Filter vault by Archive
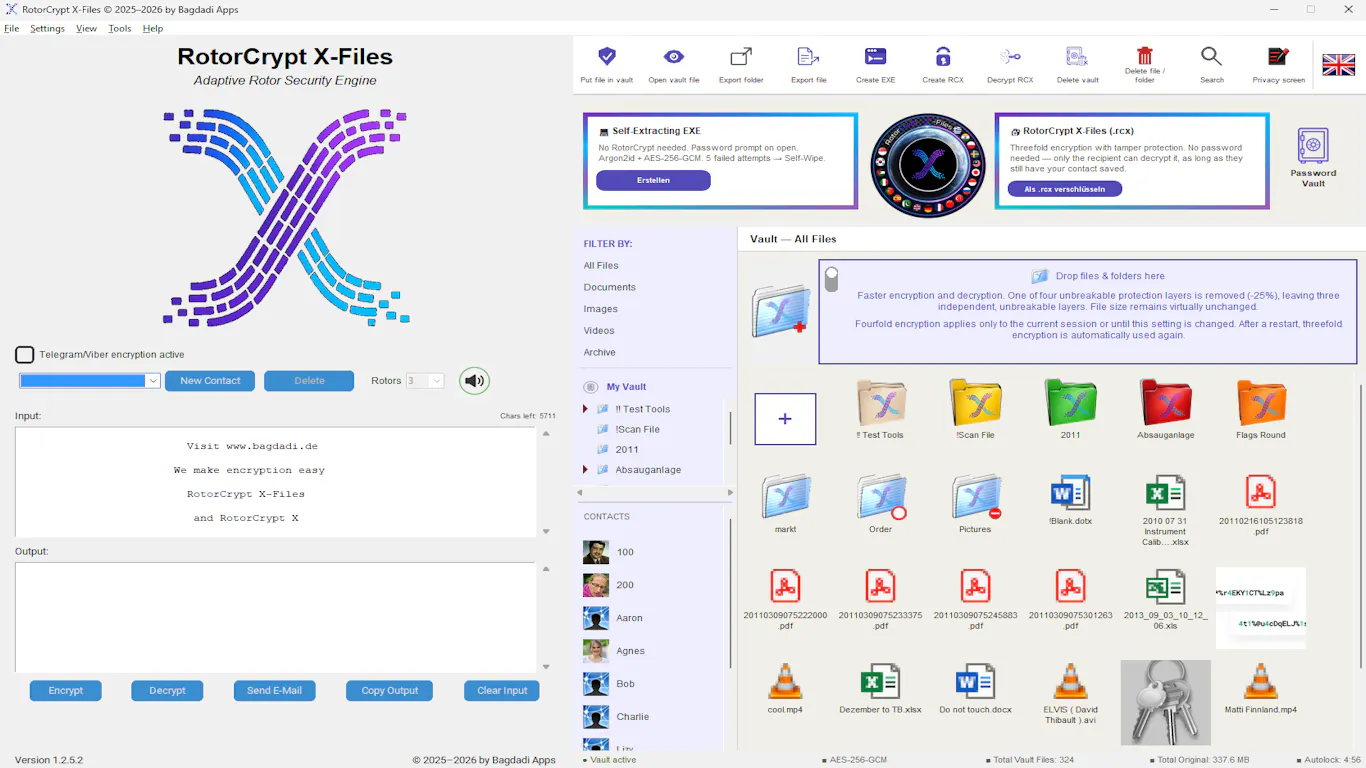 coord(600,353)
